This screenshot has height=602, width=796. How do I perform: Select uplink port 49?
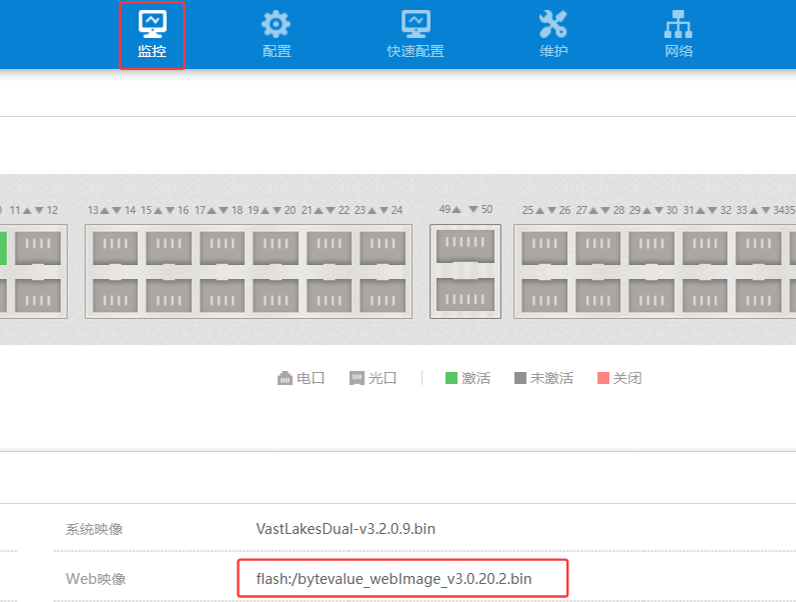pyautogui.click(x=465, y=245)
